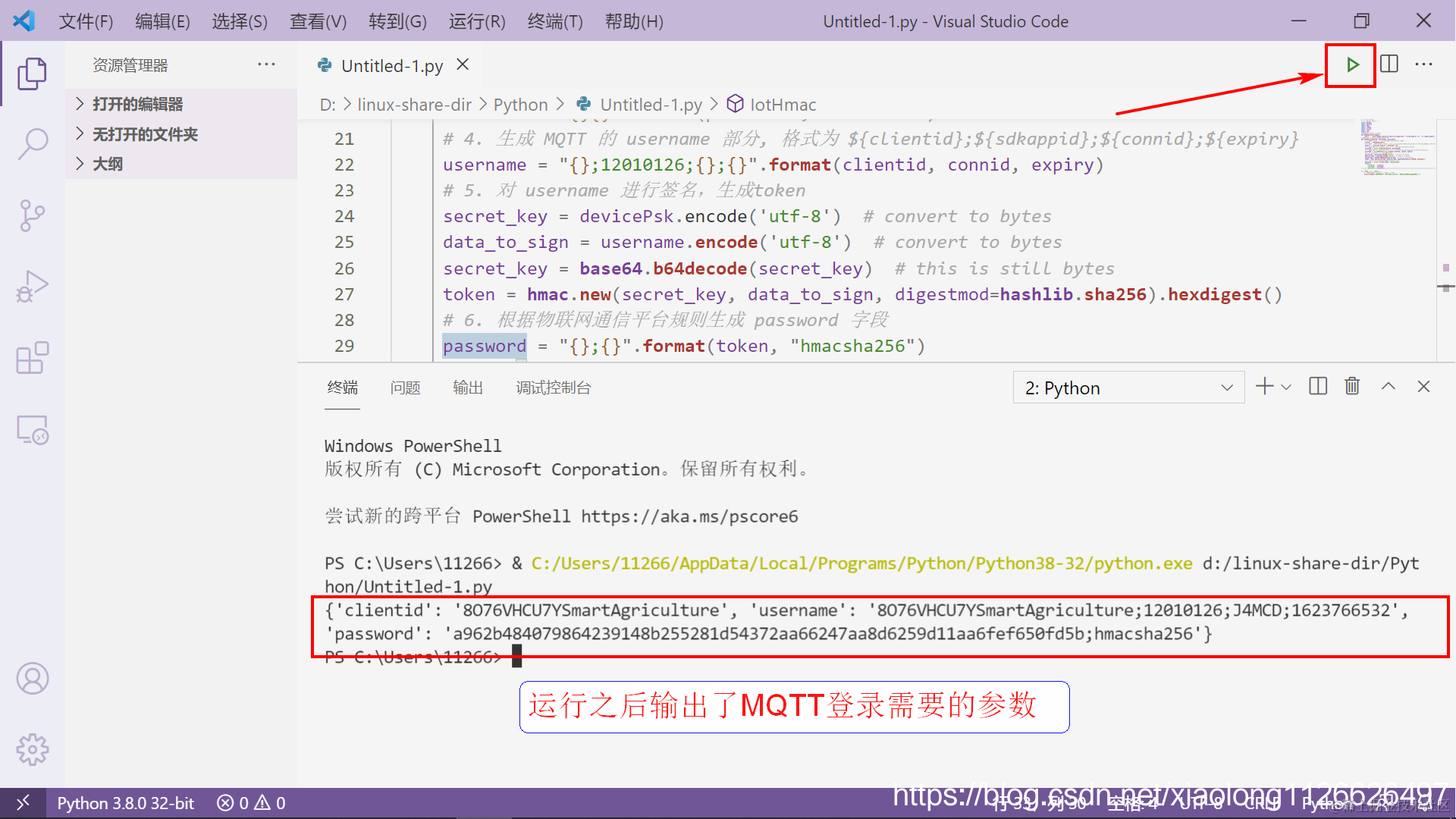Image resolution: width=1456 pixels, height=819 pixels.
Task: Open the 查看(V) menu
Action: pos(318,21)
